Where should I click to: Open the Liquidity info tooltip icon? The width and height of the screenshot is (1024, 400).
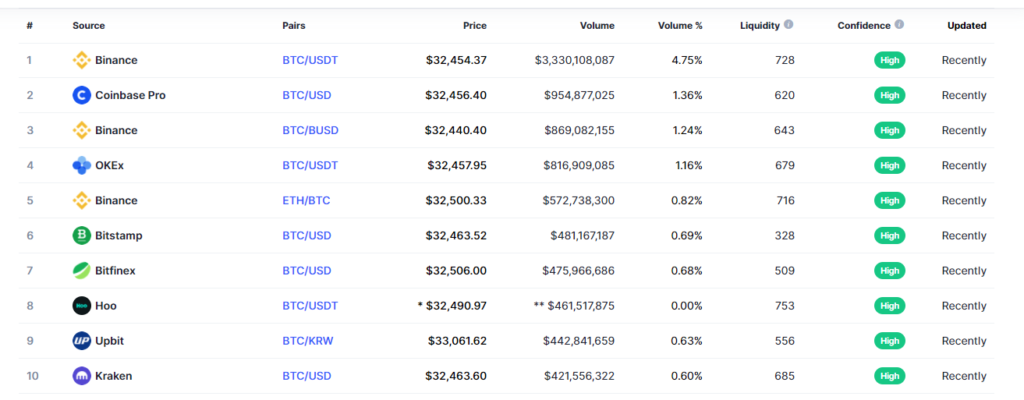tap(788, 25)
